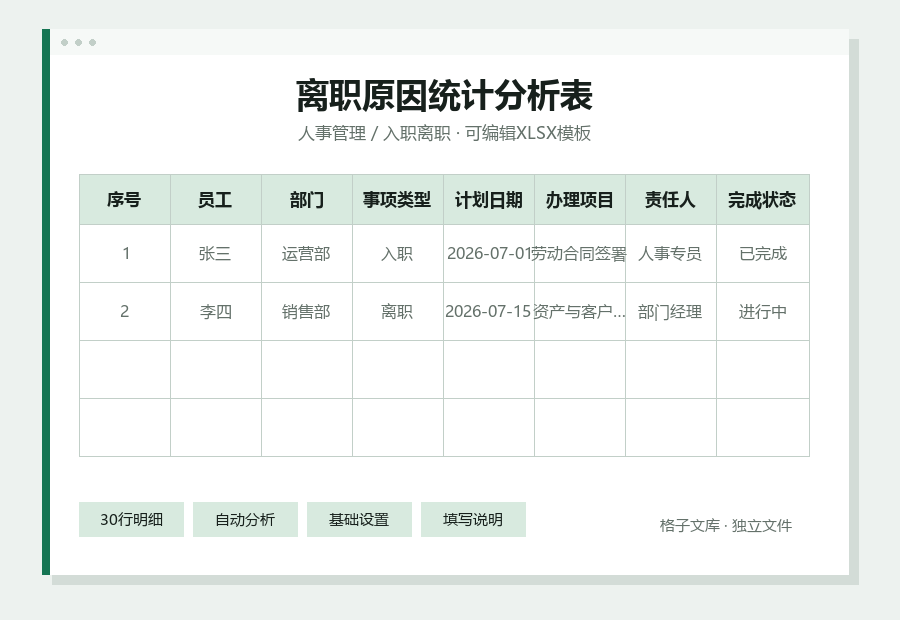Image resolution: width=900 pixels, height=620 pixels.
Task: Select the 入职 cell in row 1
Action: (x=398, y=254)
